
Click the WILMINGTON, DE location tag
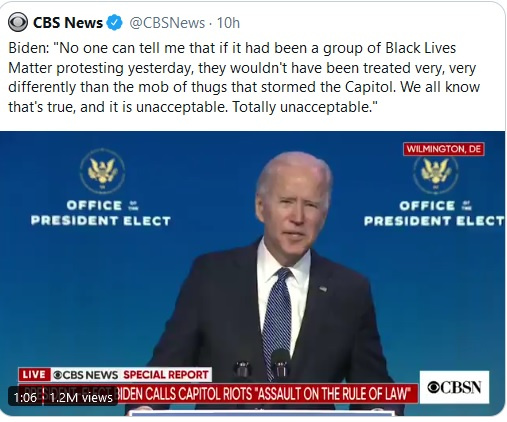tap(444, 149)
